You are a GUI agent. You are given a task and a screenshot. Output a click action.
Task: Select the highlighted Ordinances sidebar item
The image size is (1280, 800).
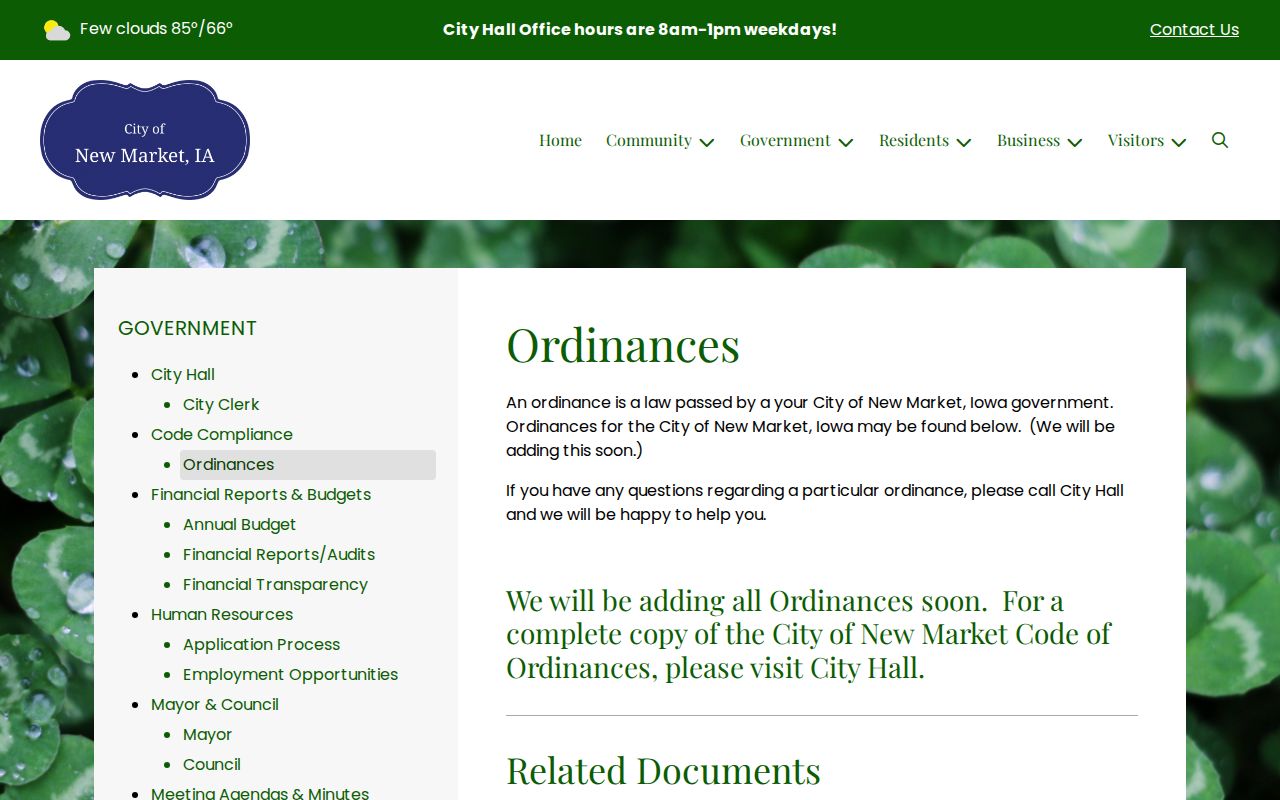(308, 464)
